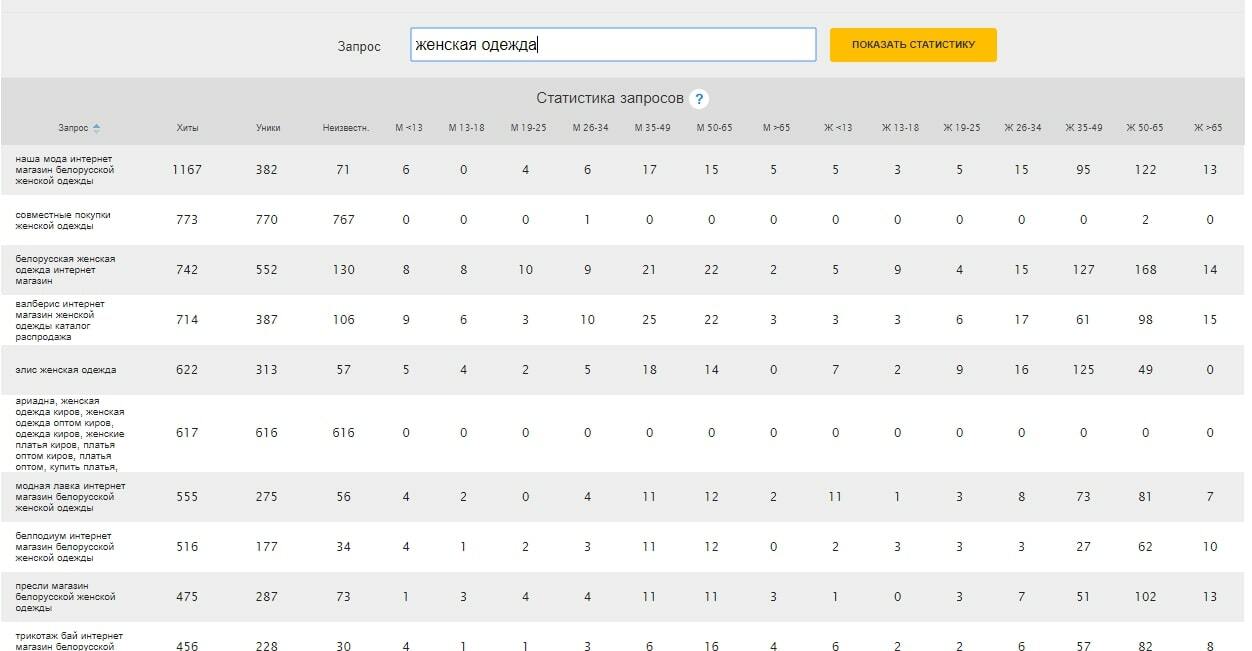Click hits value 475
This screenshot has height=651, width=1252.
(187, 597)
